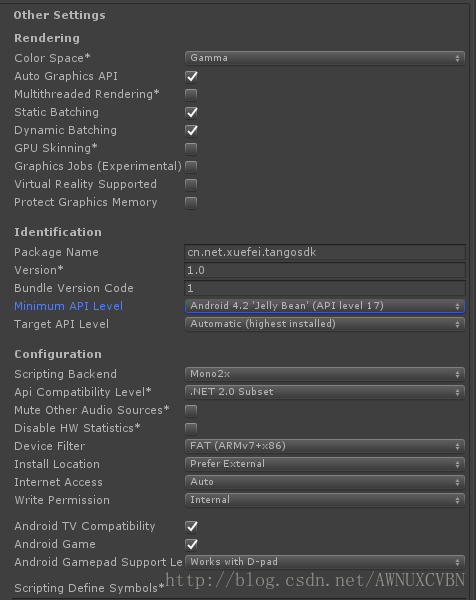Click the Scripting Define Symbols label
Image resolution: width=476 pixels, height=600 pixels.
point(89,588)
